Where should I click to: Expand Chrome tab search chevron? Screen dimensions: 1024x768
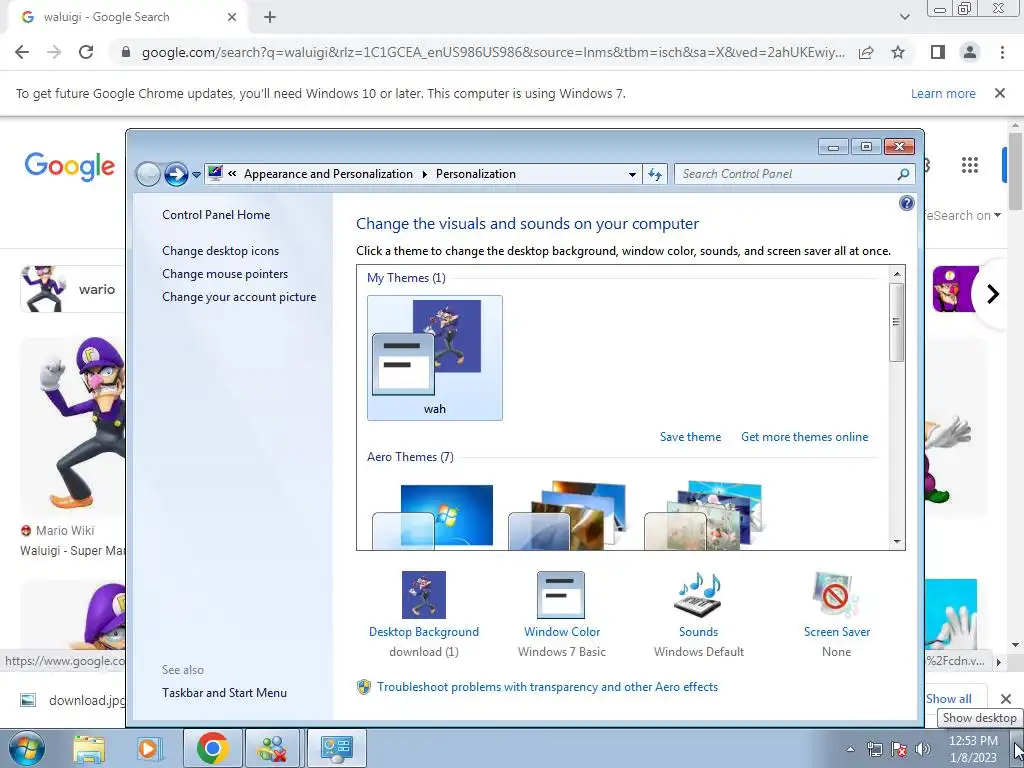(904, 18)
